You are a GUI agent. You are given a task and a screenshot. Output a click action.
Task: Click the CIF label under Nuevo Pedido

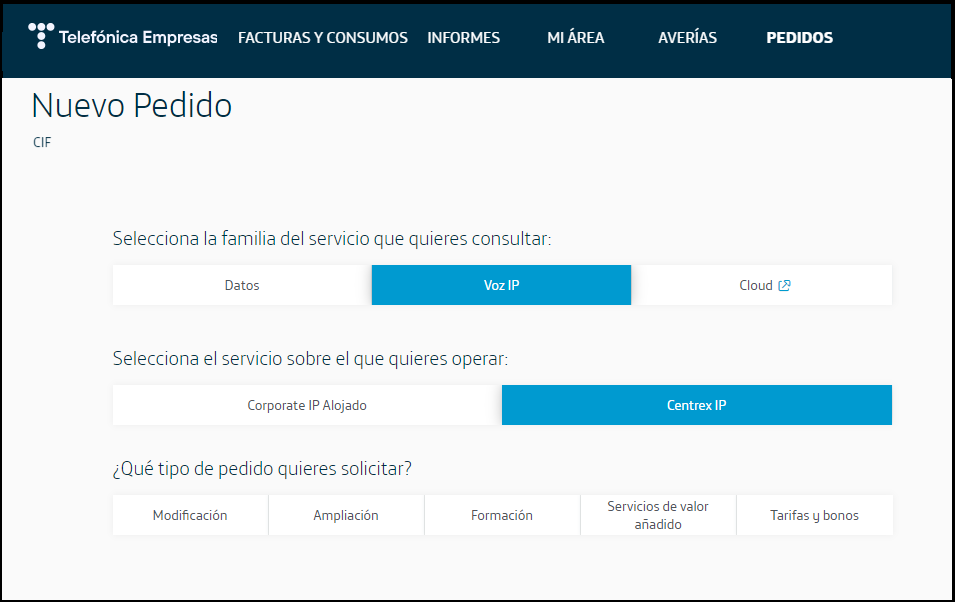tap(42, 142)
